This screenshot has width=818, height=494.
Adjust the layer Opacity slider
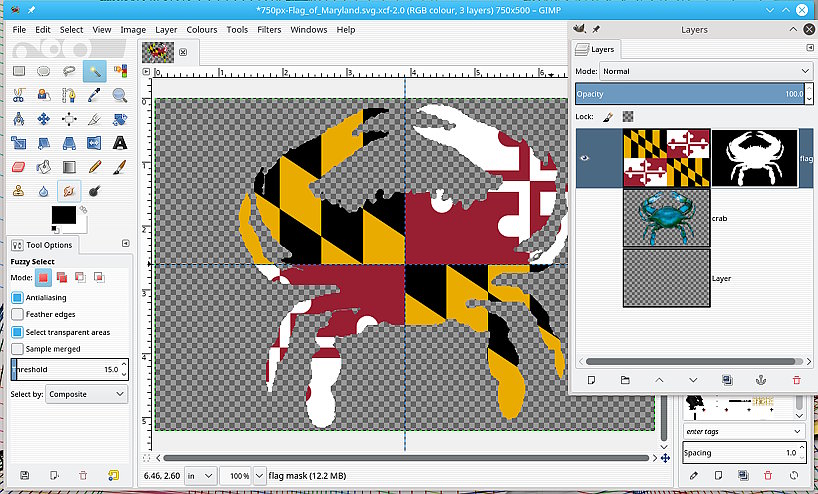(690, 94)
